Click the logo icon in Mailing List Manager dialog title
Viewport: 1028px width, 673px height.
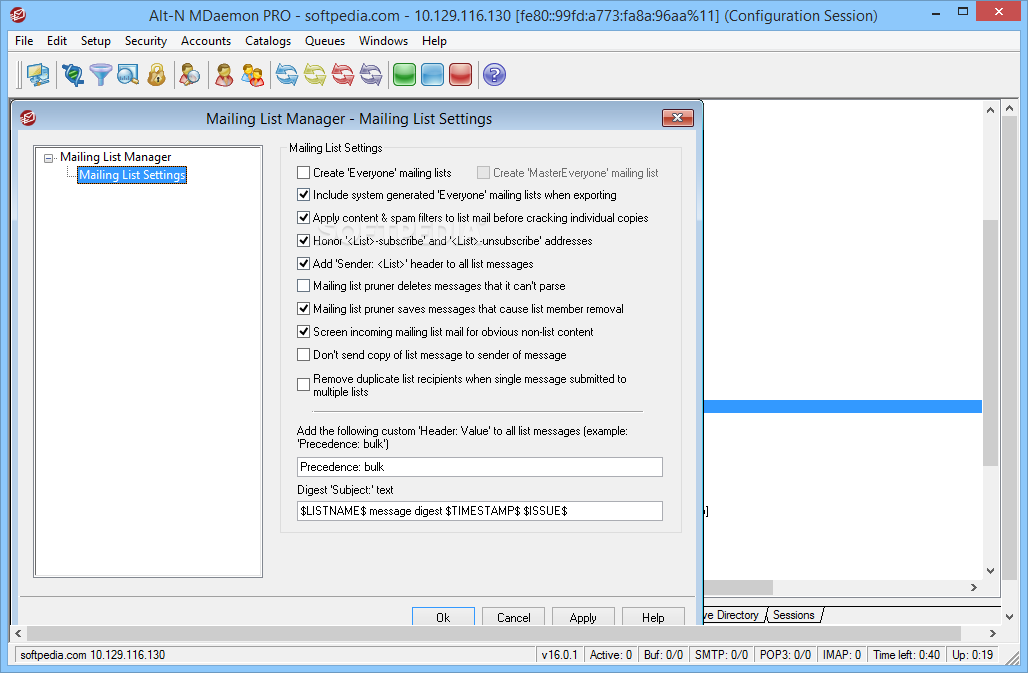tap(28, 118)
